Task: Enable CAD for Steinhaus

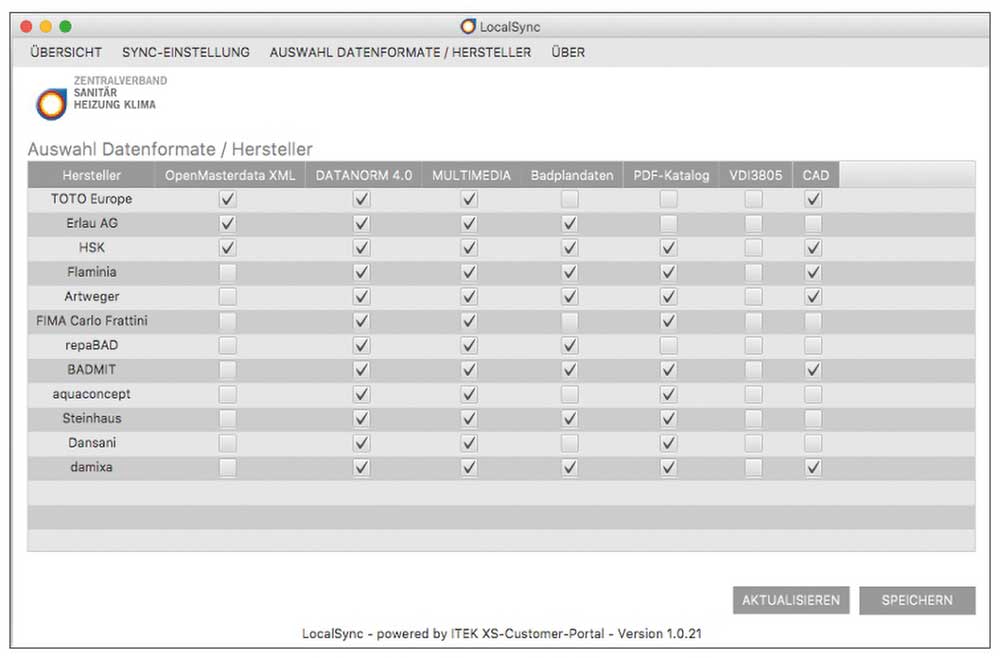Action: point(812,418)
